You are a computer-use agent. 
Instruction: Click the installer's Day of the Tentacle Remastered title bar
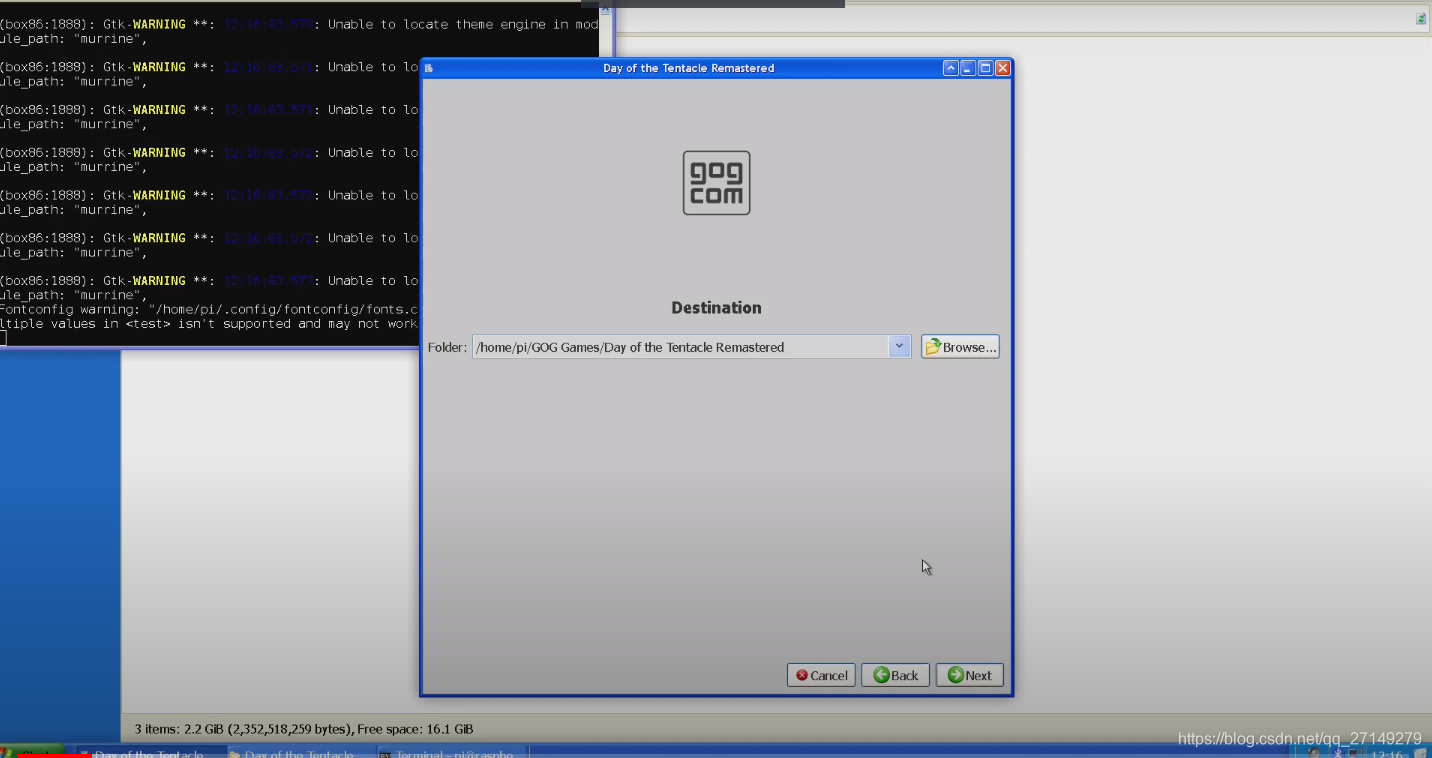pos(688,68)
